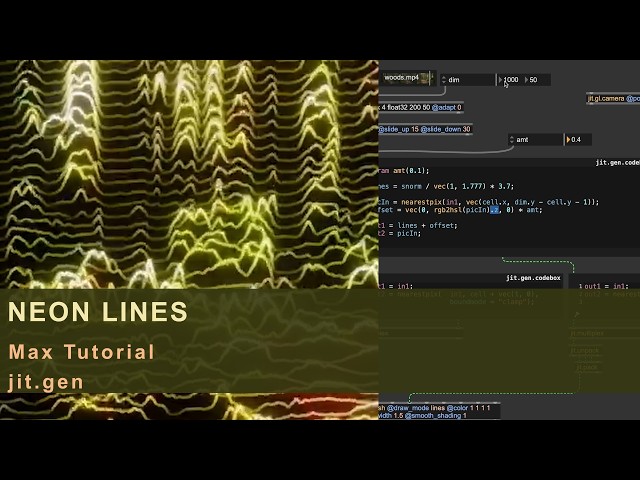The image size is (640, 480).
Task: Click in1; line in the middle codebox
Action: 396,286
